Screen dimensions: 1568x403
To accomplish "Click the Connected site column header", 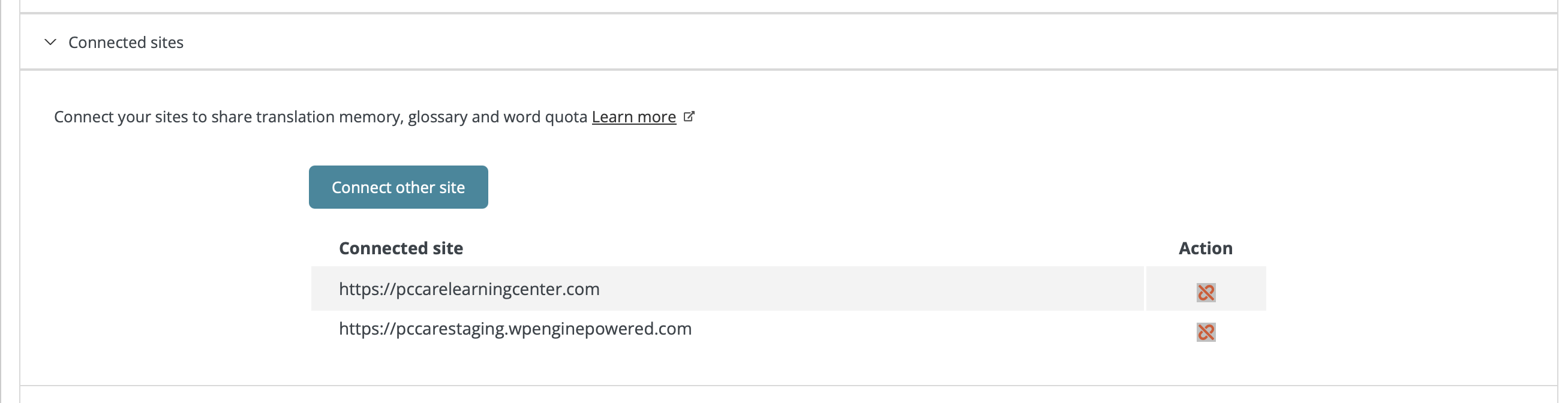I will [x=401, y=248].
